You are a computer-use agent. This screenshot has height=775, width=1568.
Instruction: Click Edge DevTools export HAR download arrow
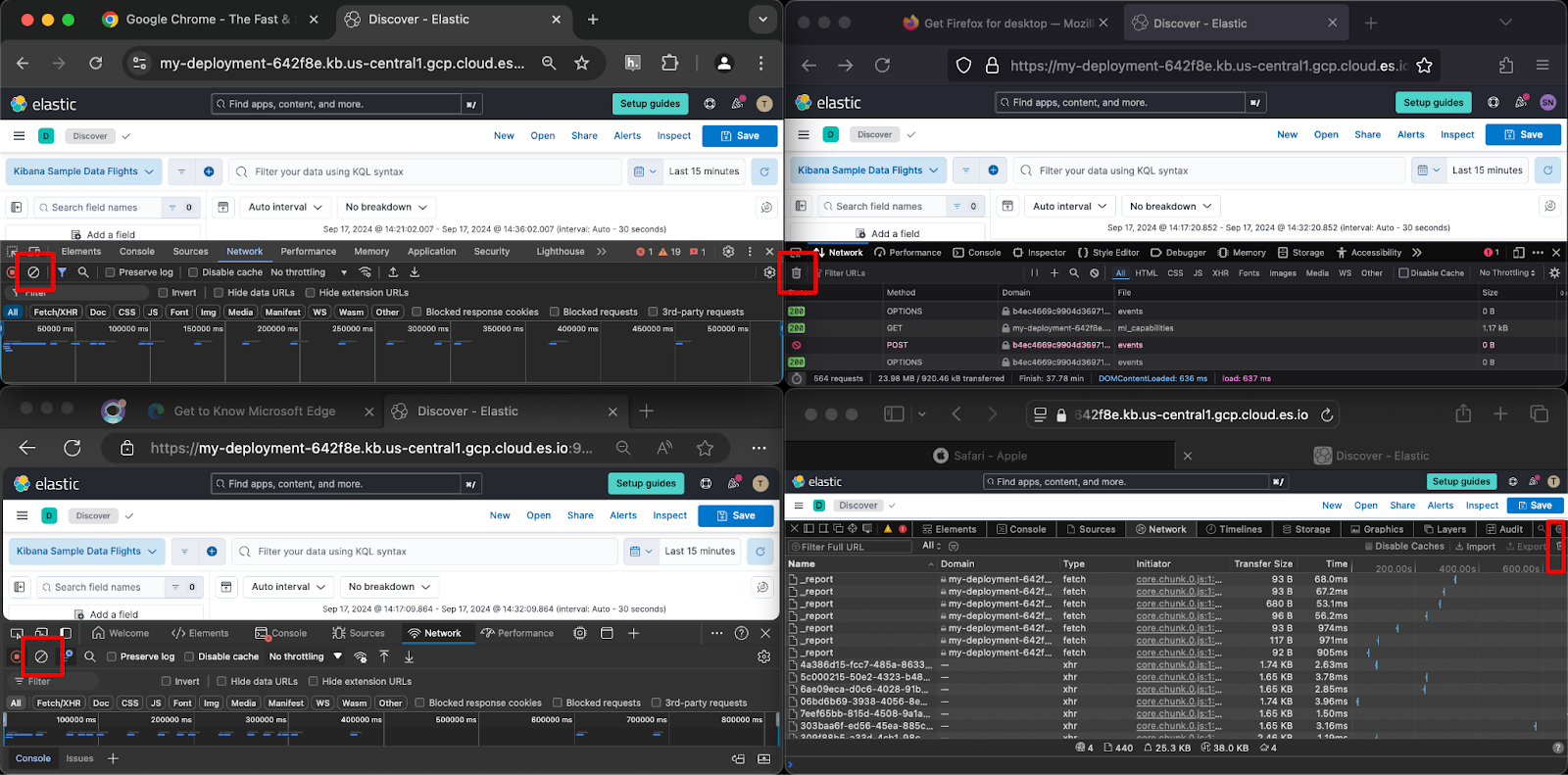click(x=409, y=656)
